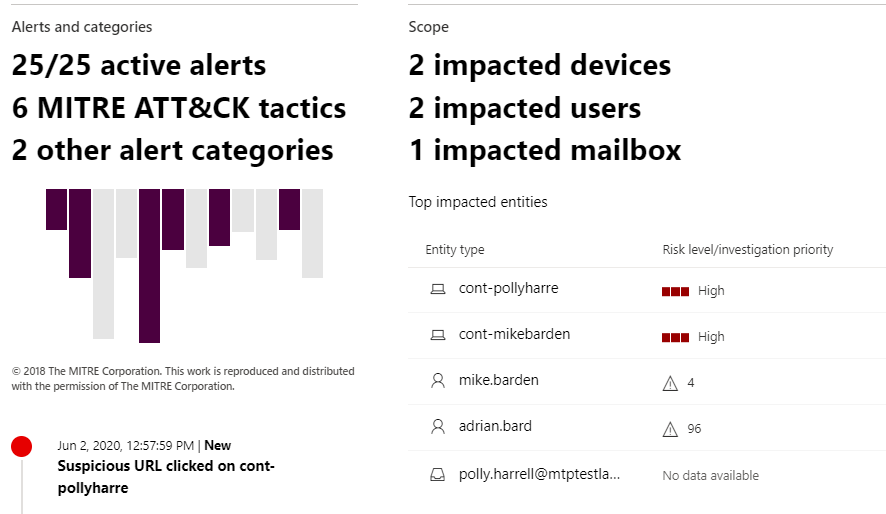Click the laptop icon beside cont-mikebarden

coord(437,335)
